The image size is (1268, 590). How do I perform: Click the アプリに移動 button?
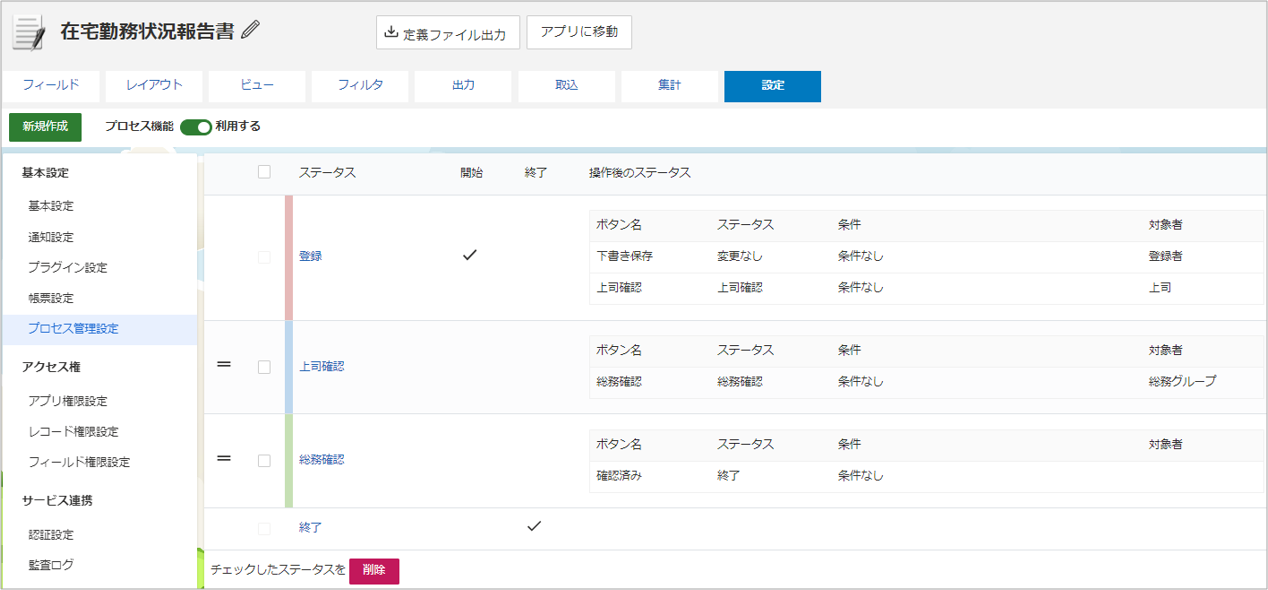tap(579, 32)
